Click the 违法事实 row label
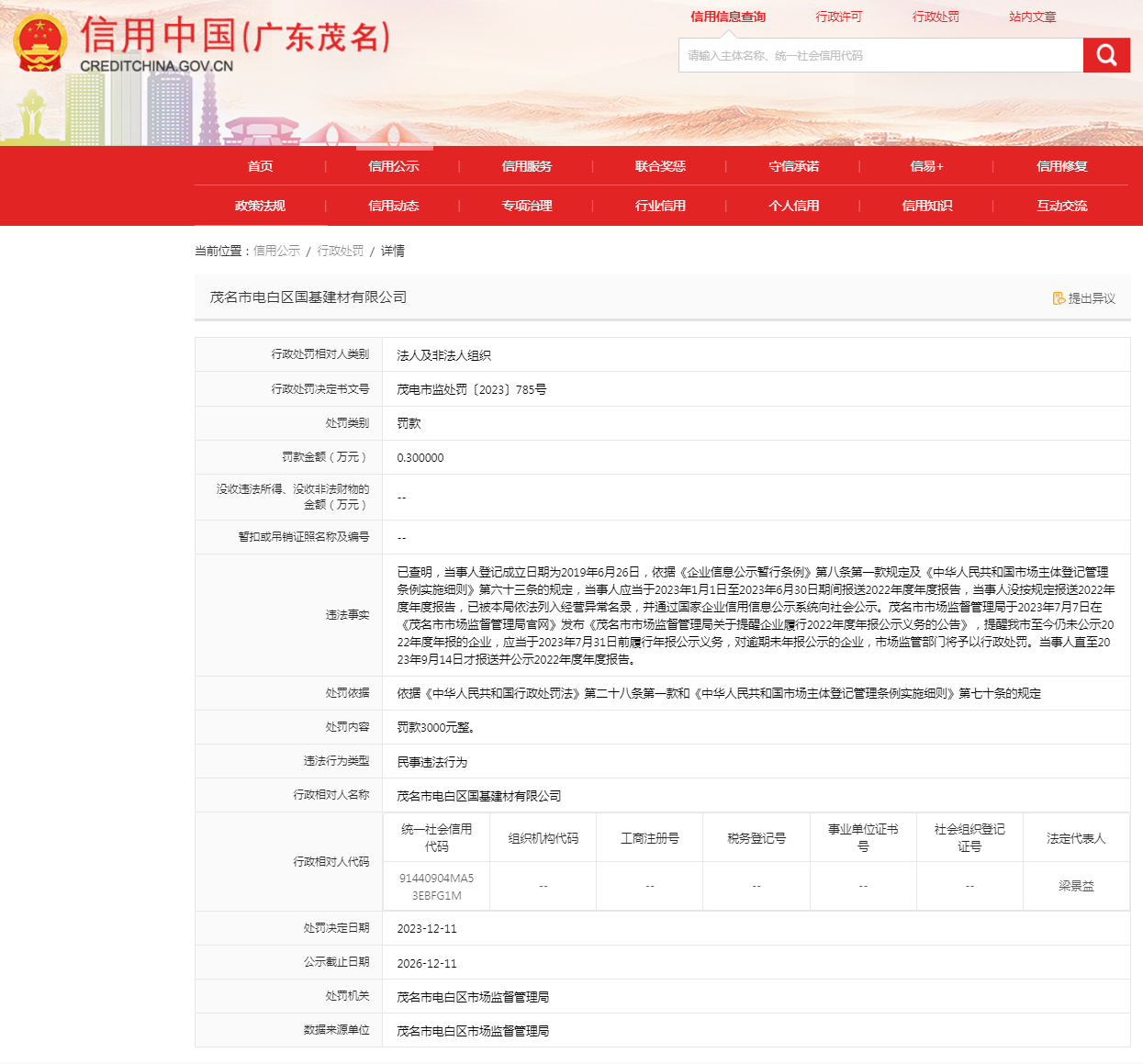The width and height of the screenshot is (1143, 1064). click(348, 615)
